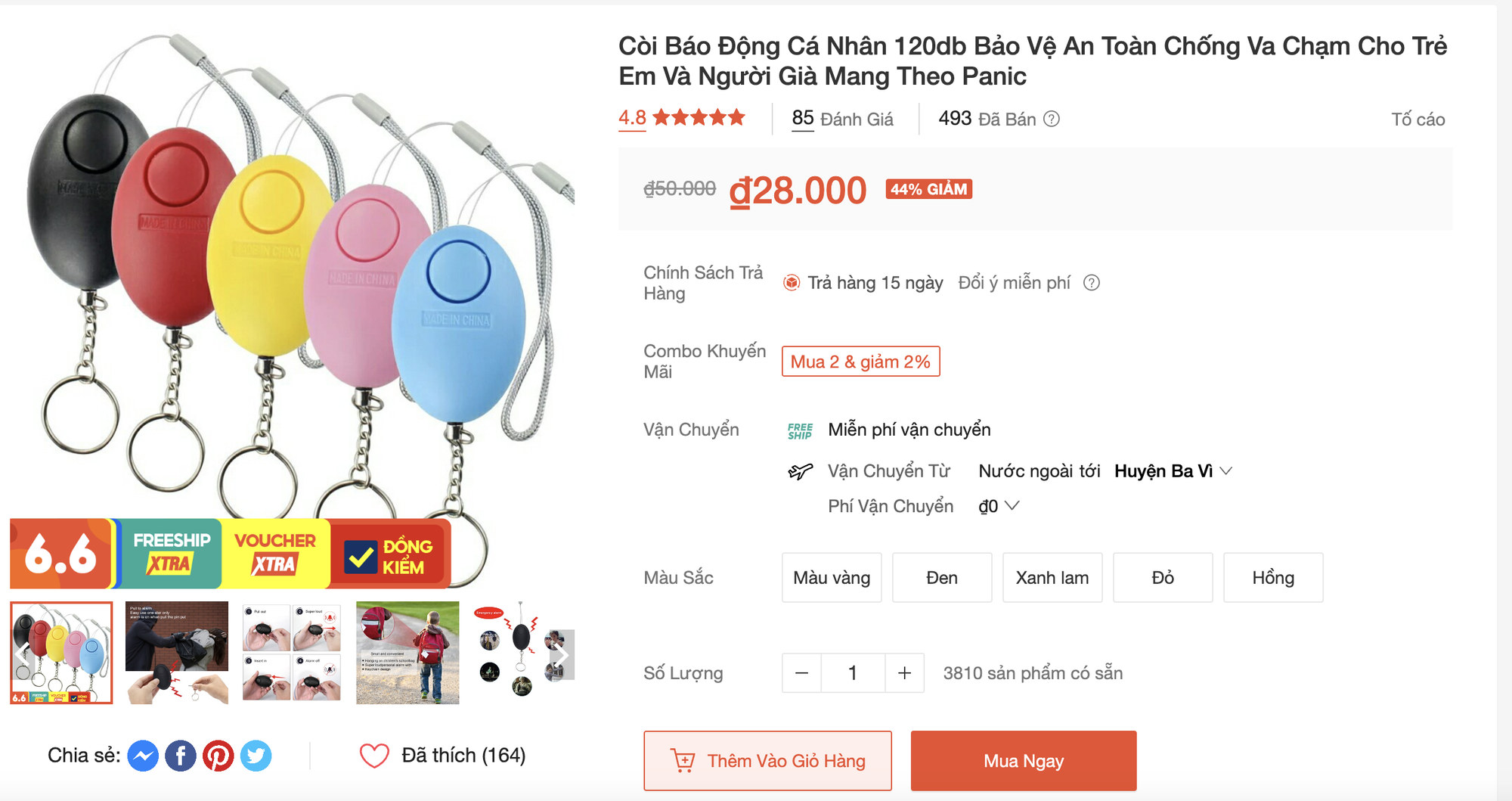Screen dimensions: 1512x801
Task: View the child with backpack thumbnail
Action: pyautogui.click(x=407, y=653)
